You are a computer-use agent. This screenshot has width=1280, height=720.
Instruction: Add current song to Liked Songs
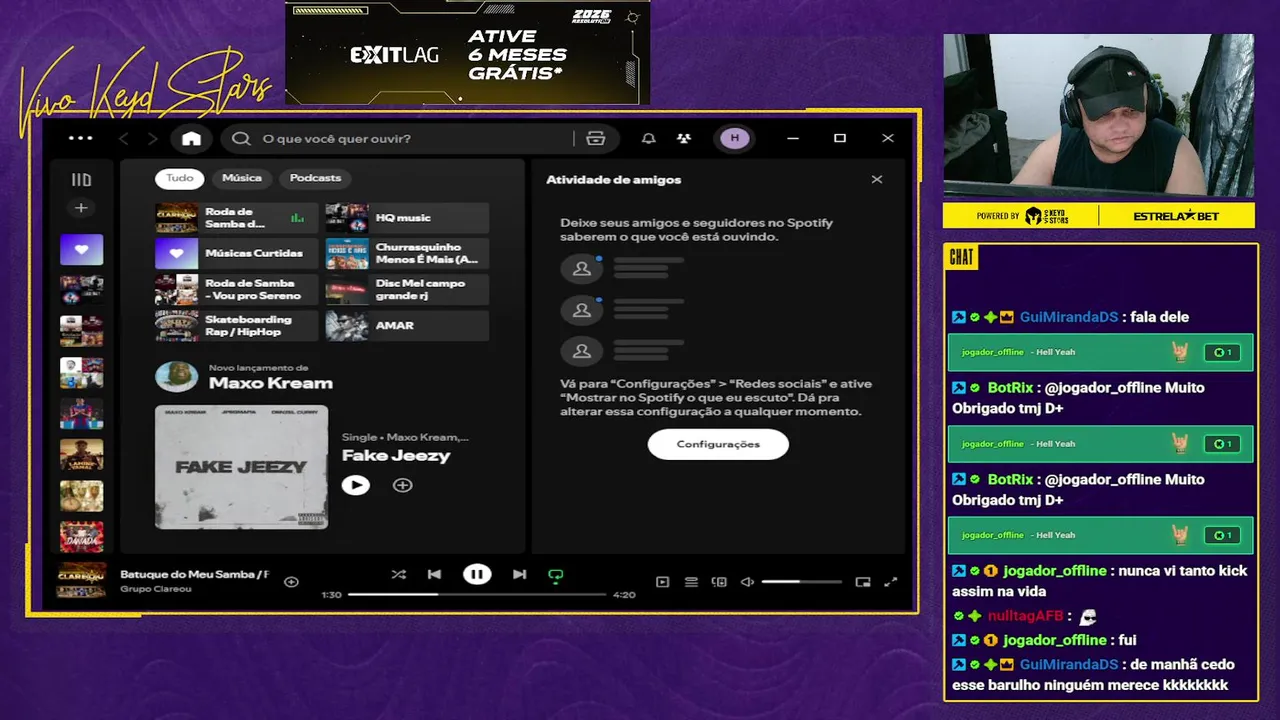[291, 582]
